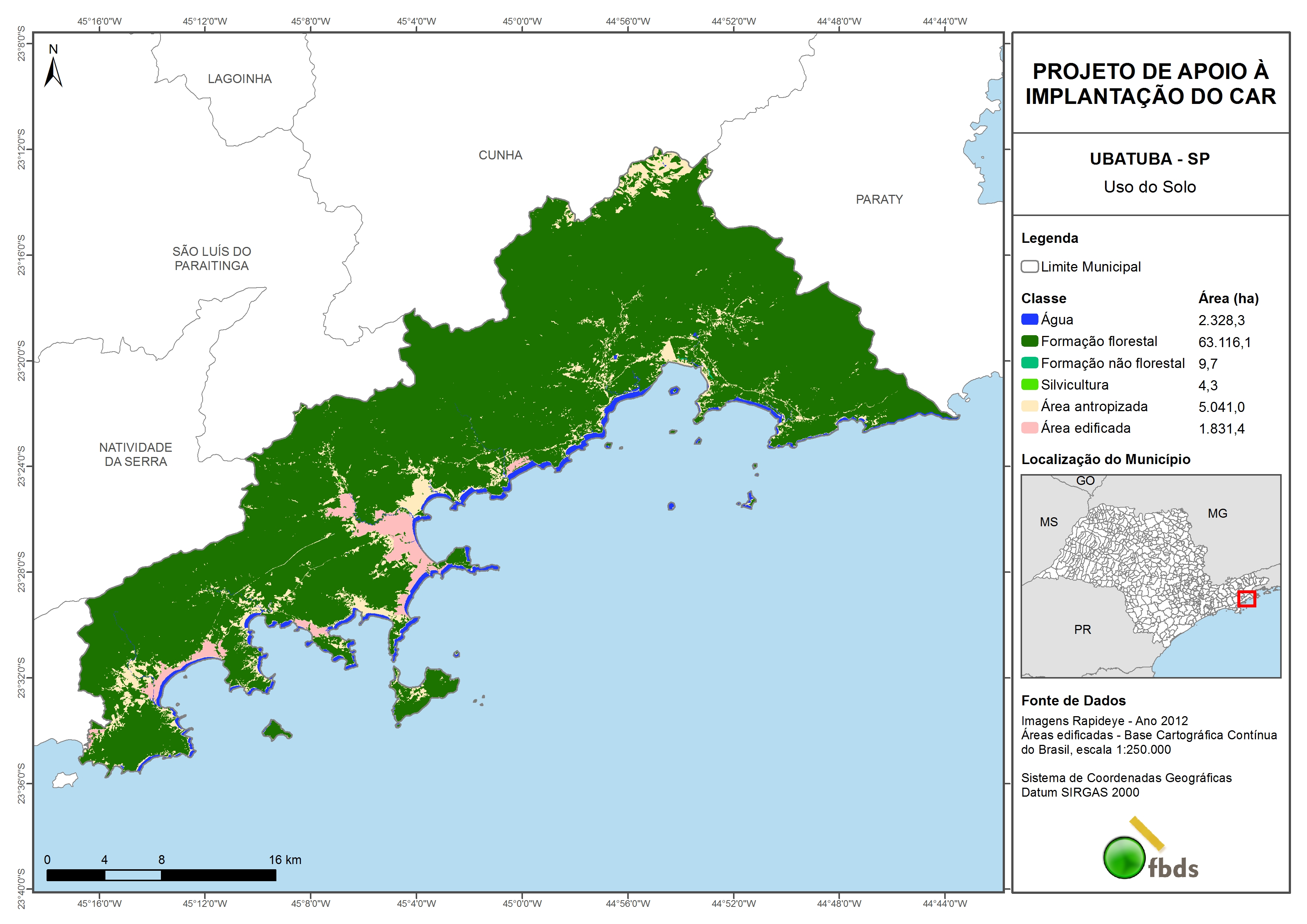
Task: Click the Água blue legend swatch
Action: [x=1029, y=320]
